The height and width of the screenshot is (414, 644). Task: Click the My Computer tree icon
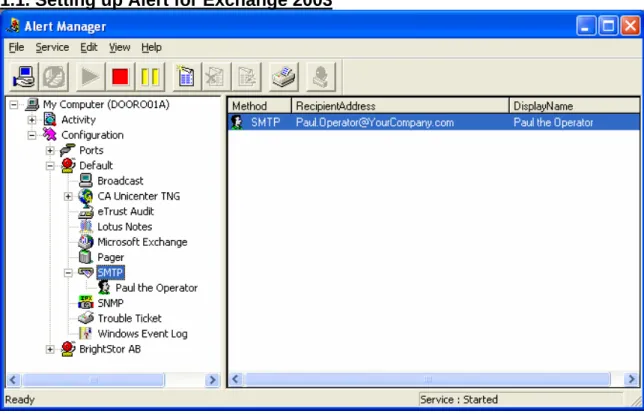coord(32,105)
